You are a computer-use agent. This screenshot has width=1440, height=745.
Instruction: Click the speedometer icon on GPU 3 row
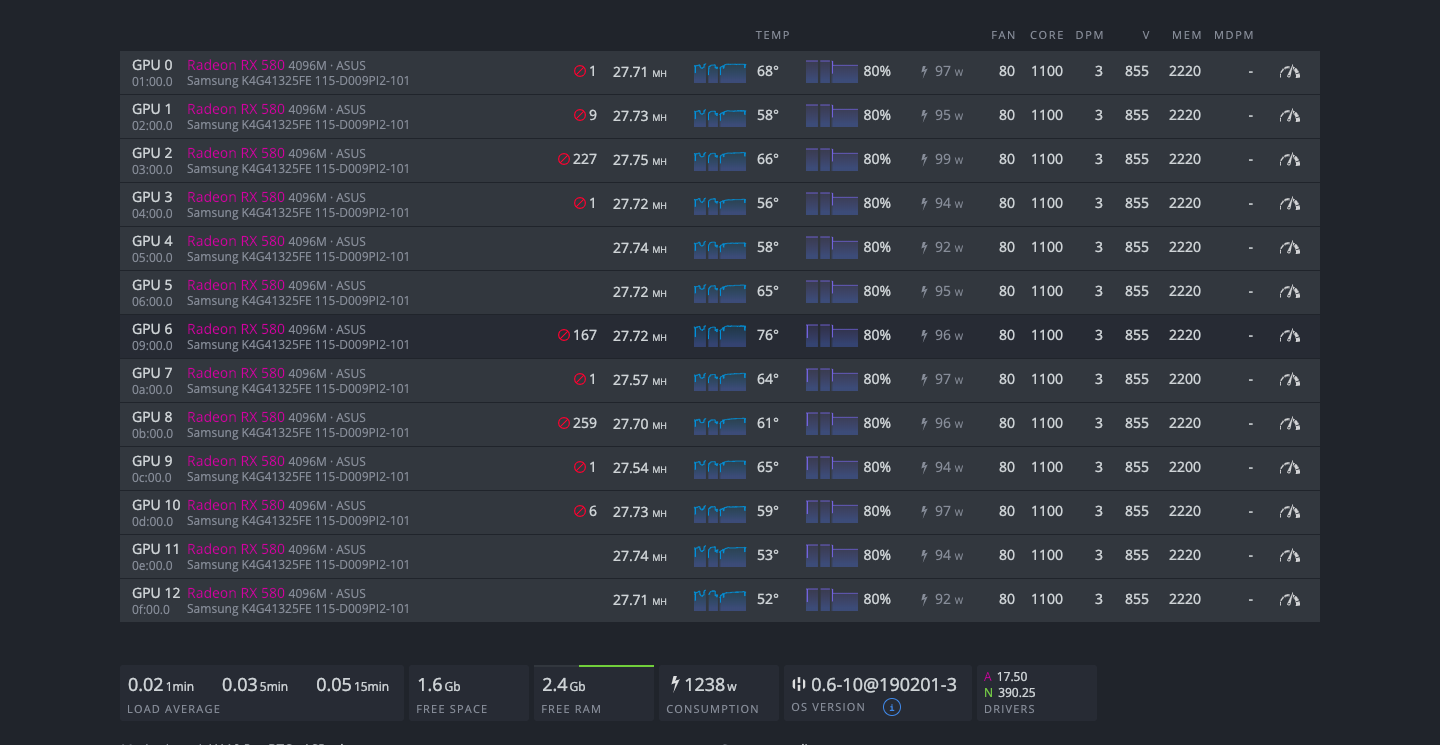[x=1290, y=203]
